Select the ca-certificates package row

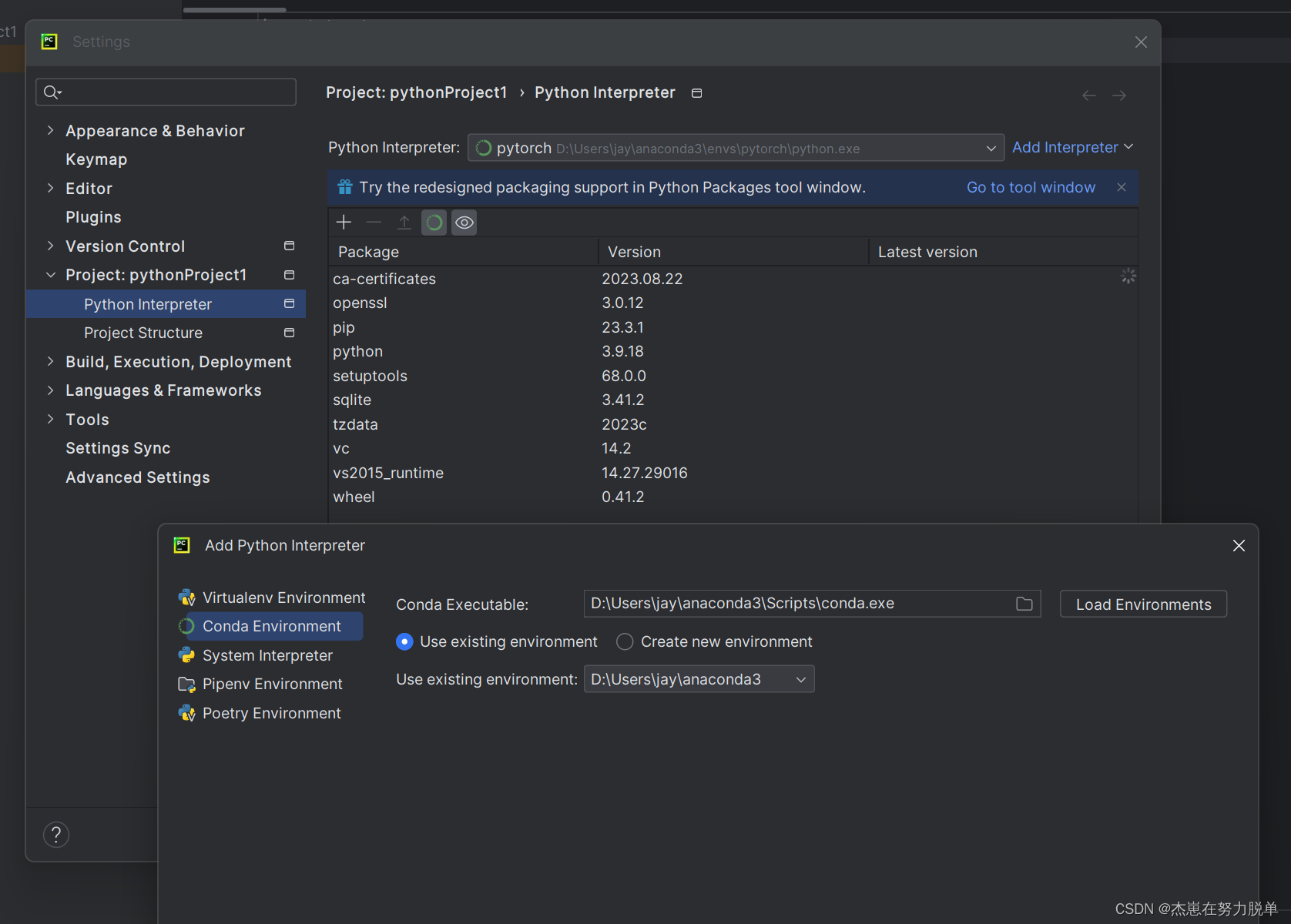tap(733, 279)
